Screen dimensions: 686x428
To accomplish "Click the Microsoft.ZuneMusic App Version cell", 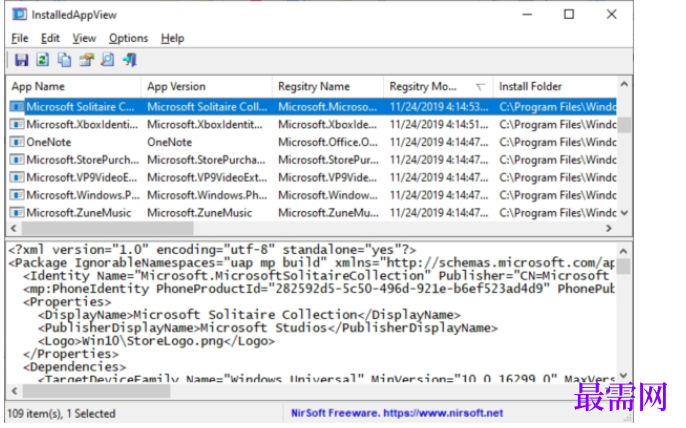I will [x=200, y=213].
